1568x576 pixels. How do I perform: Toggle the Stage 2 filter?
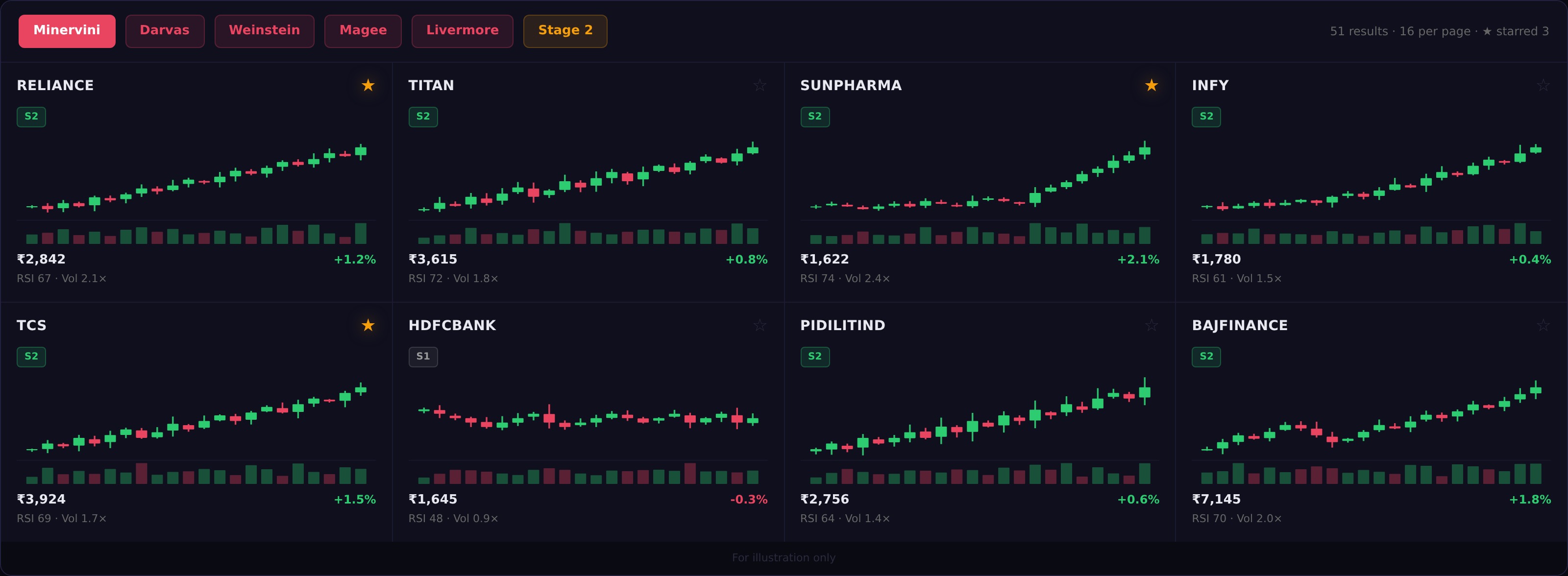click(565, 31)
